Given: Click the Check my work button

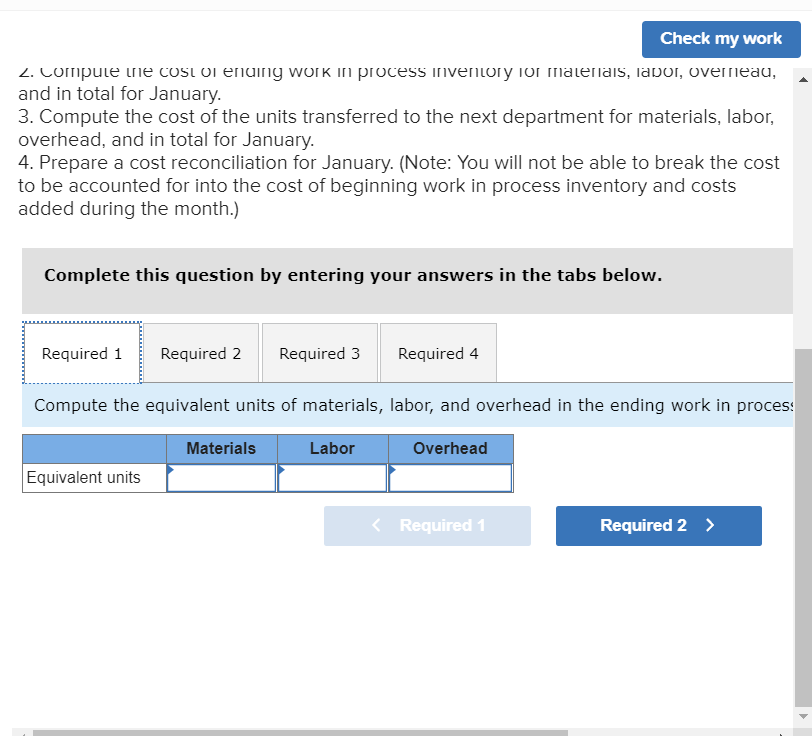Looking at the screenshot, I should (721, 39).
